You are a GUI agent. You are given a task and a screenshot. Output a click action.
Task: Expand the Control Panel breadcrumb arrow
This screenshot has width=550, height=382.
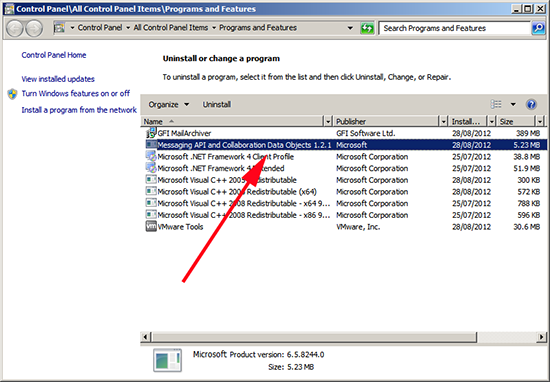pos(128,28)
